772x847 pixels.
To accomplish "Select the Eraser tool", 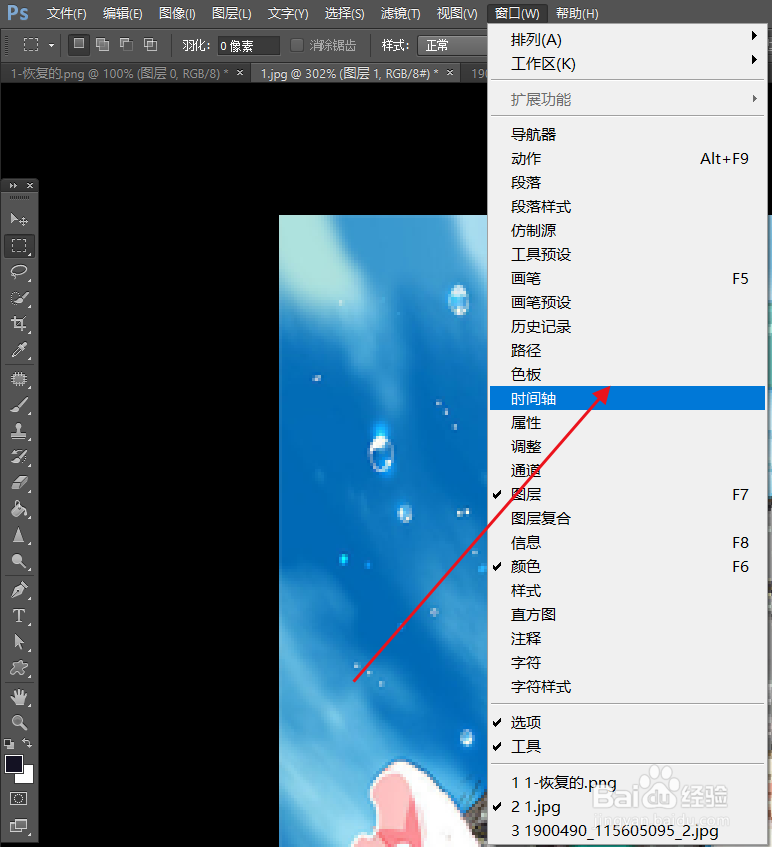I will (19, 482).
